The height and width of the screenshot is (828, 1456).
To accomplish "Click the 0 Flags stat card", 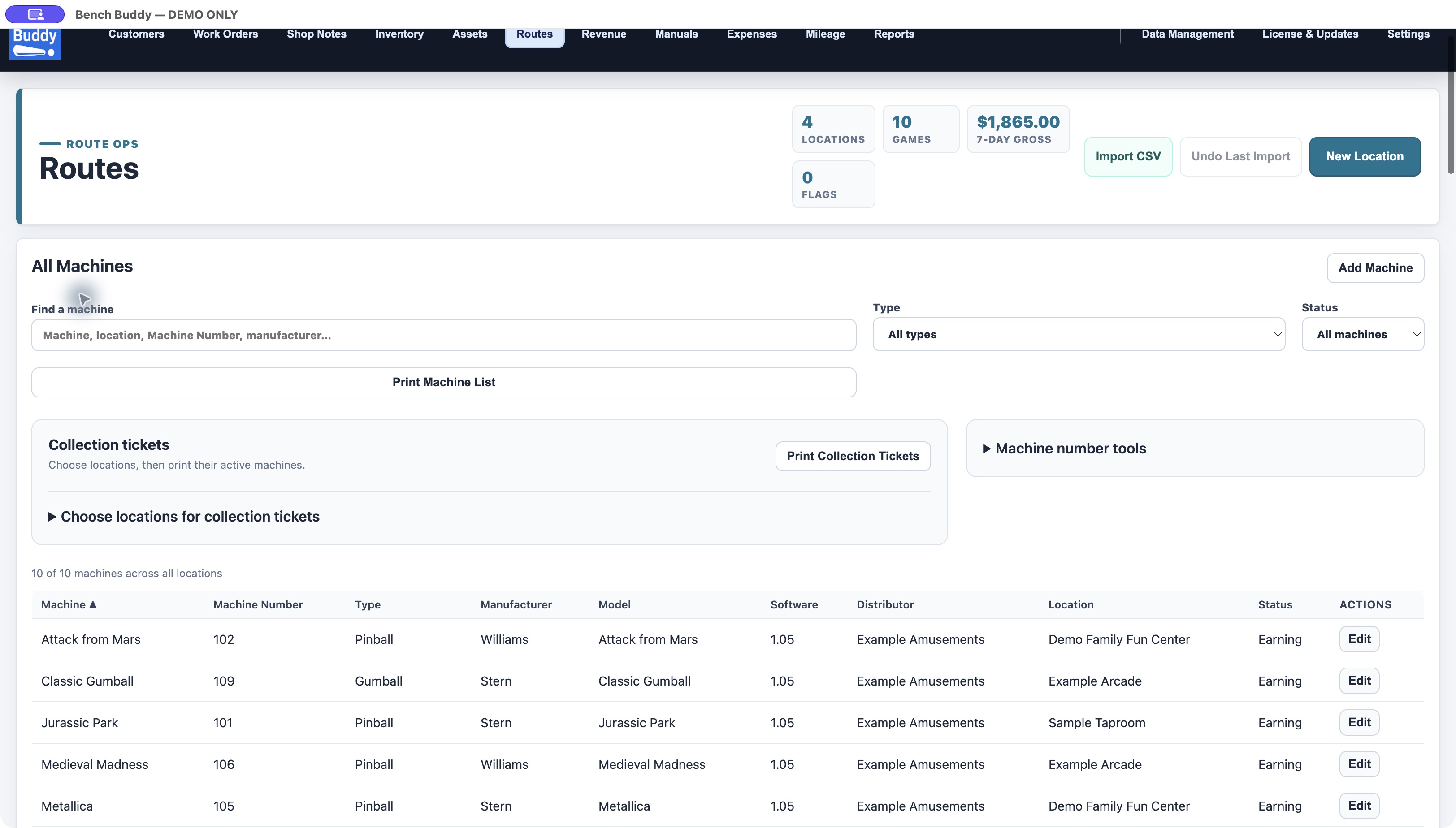I will point(833,184).
